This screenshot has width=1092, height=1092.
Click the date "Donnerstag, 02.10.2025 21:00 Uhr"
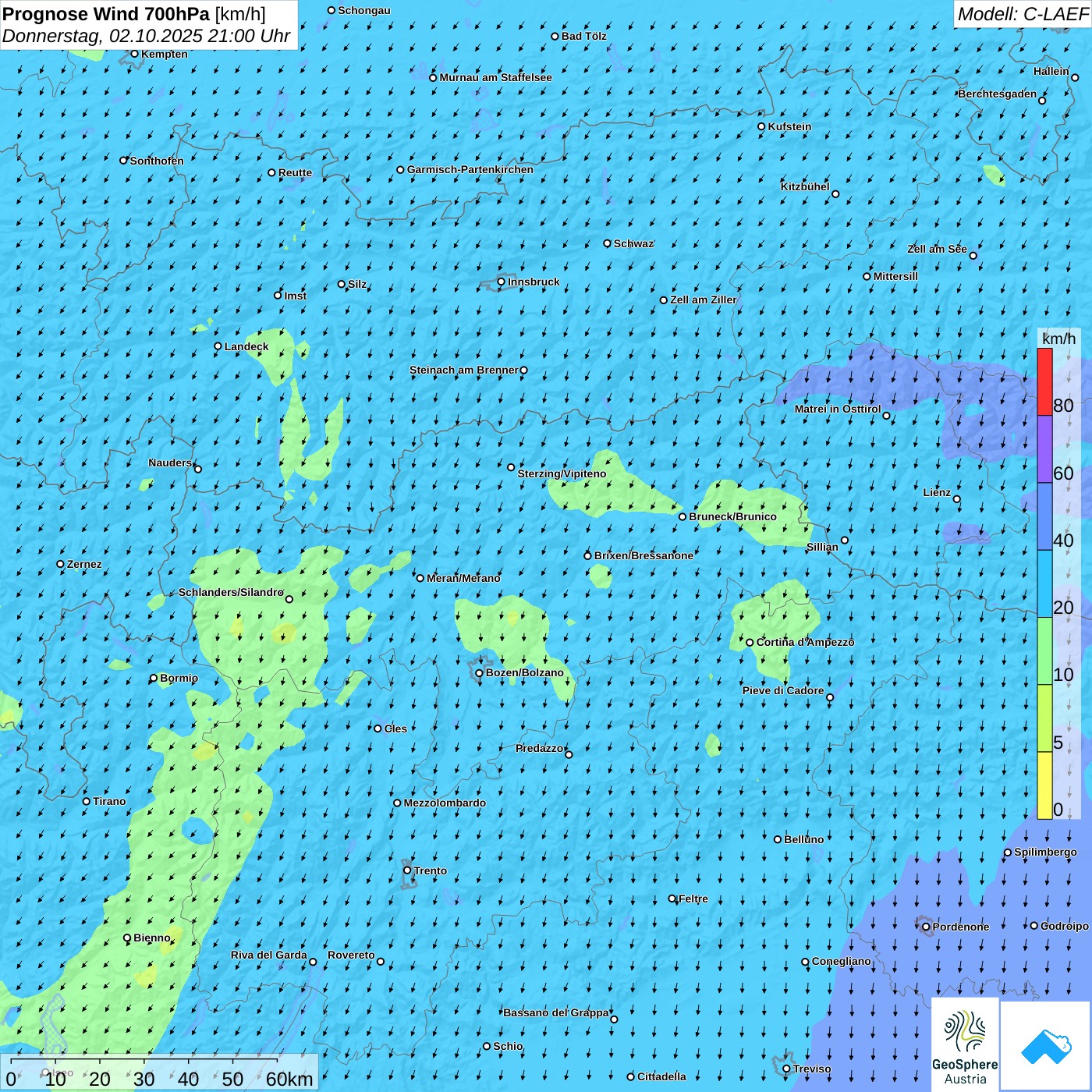tap(146, 36)
